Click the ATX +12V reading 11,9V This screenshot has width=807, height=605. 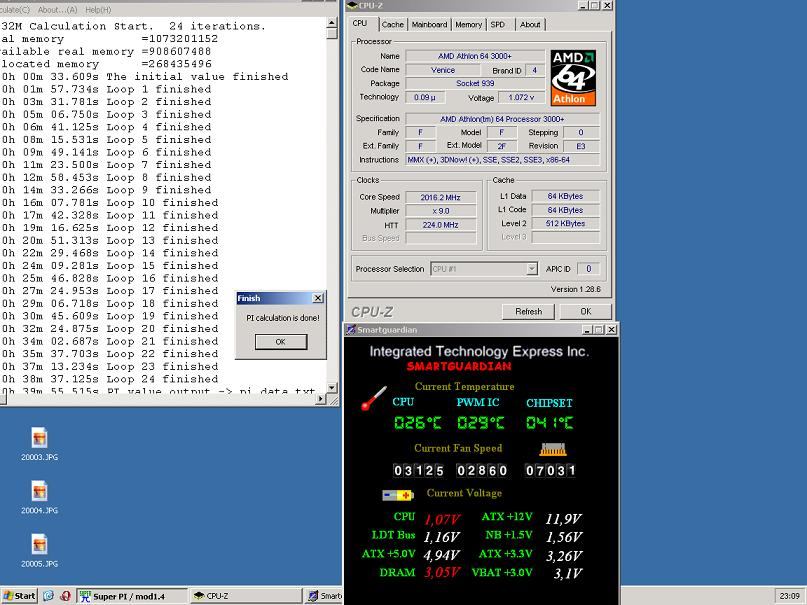(x=564, y=519)
